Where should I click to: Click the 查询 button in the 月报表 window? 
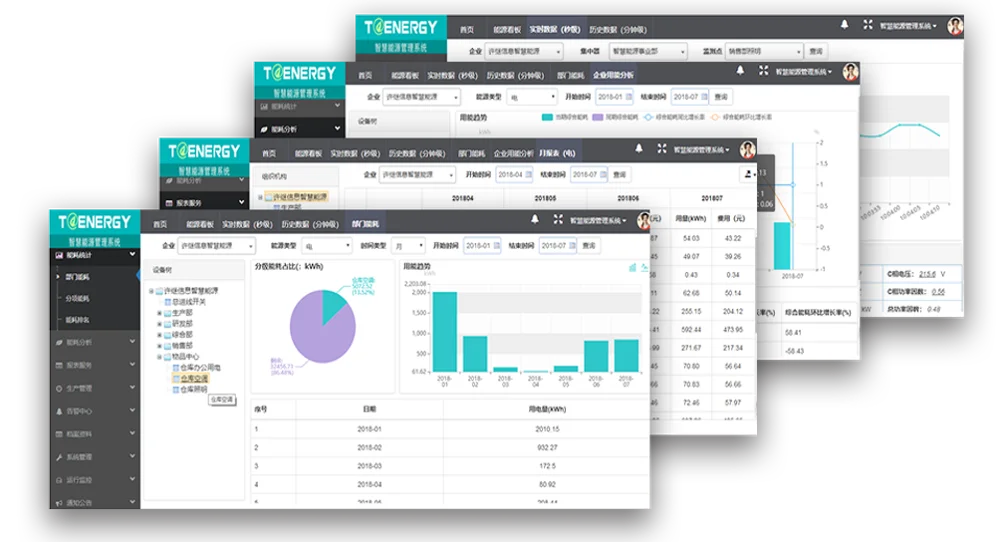pos(619,174)
